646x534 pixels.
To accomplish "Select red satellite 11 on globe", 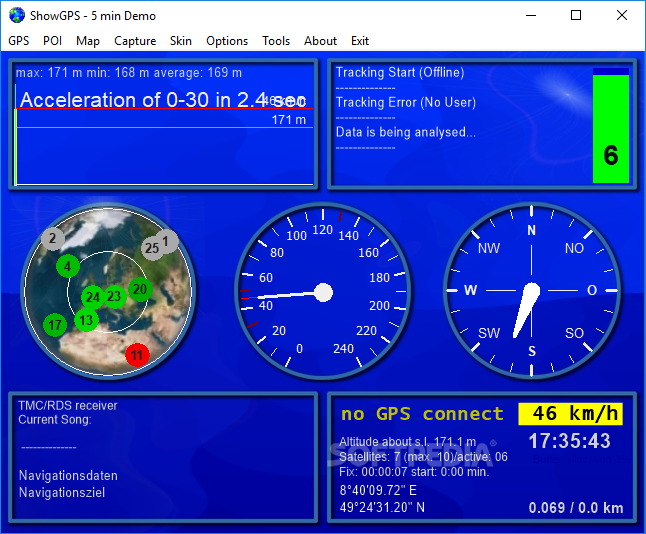I will (x=137, y=355).
